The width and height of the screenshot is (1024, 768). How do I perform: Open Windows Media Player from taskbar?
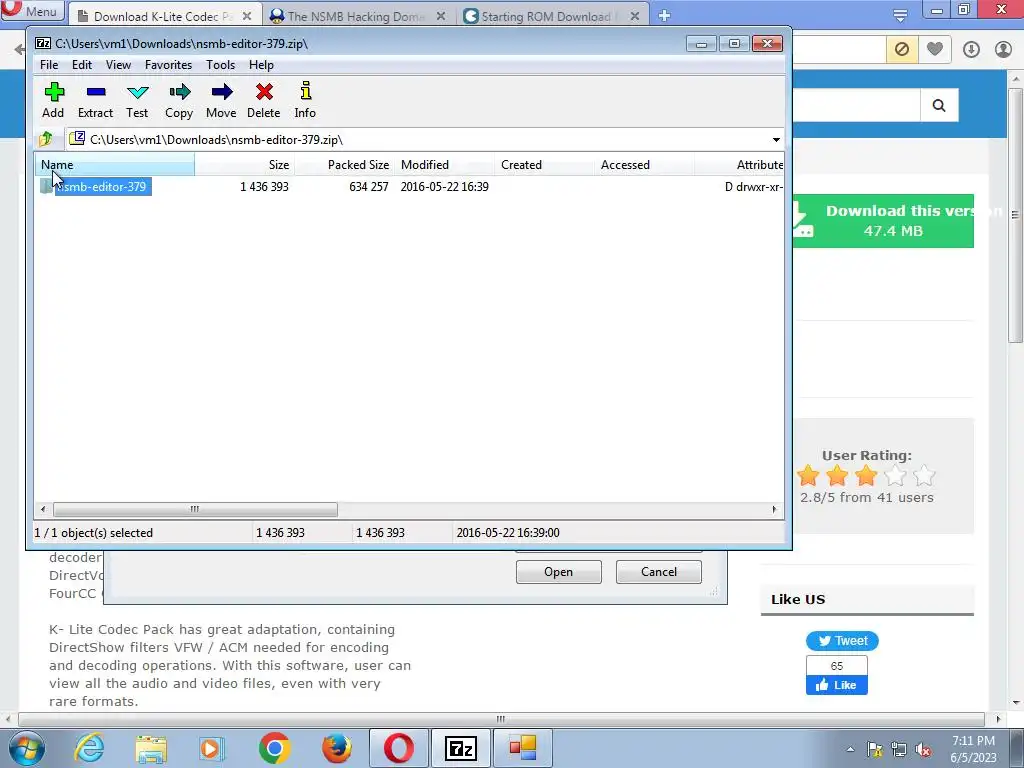(212, 748)
